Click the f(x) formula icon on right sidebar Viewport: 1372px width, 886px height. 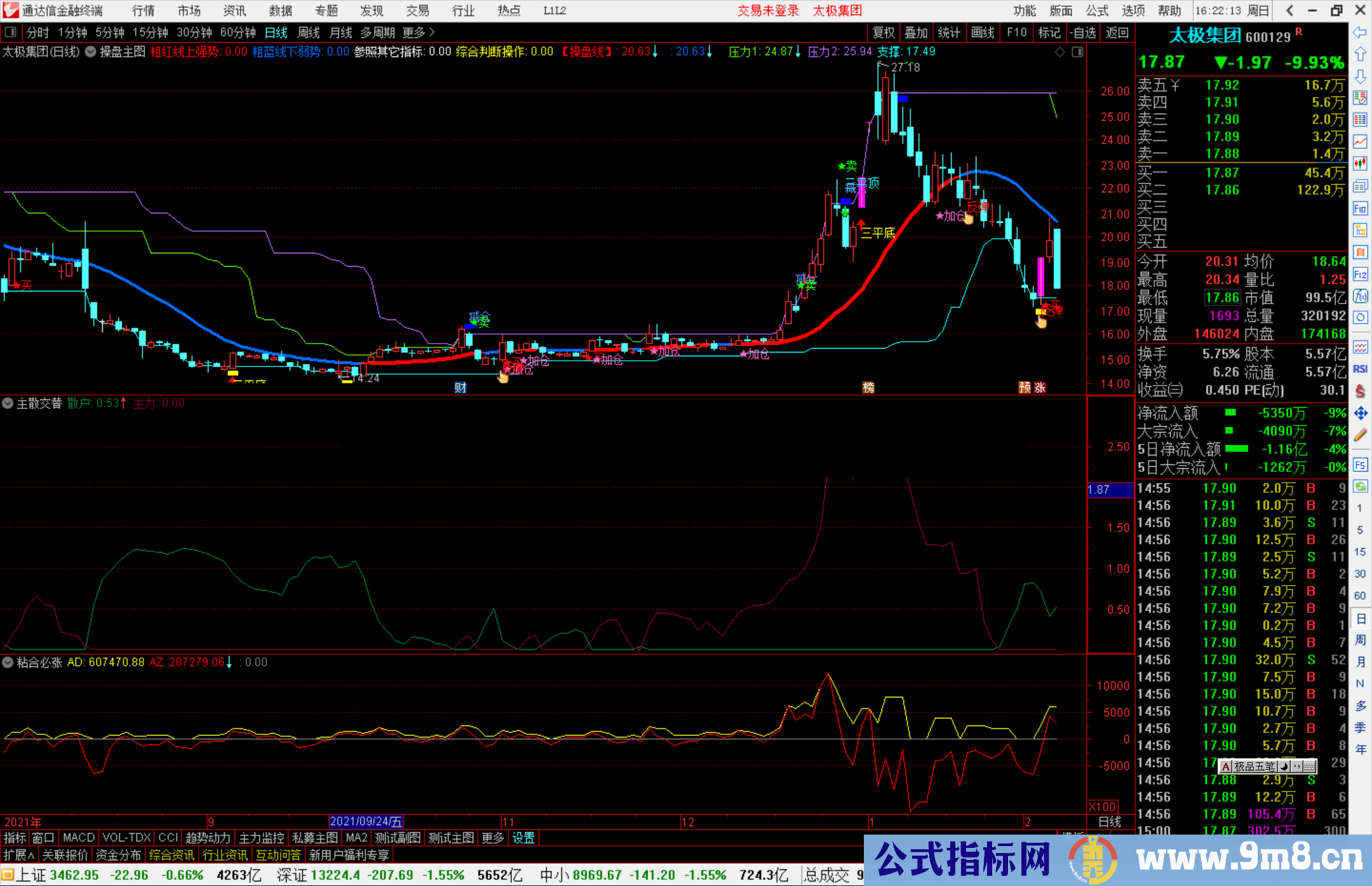pyautogui.click(x=1361, y=296)
